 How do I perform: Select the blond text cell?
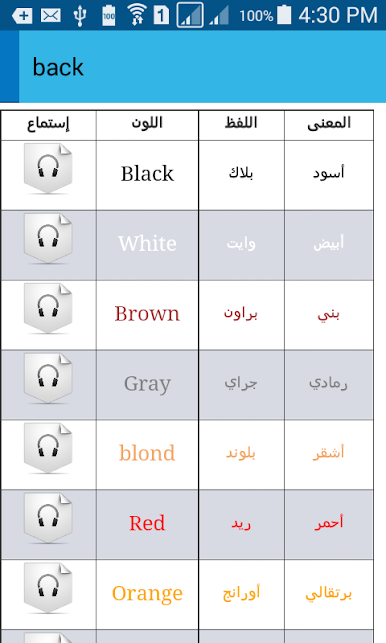coord(147,453)
